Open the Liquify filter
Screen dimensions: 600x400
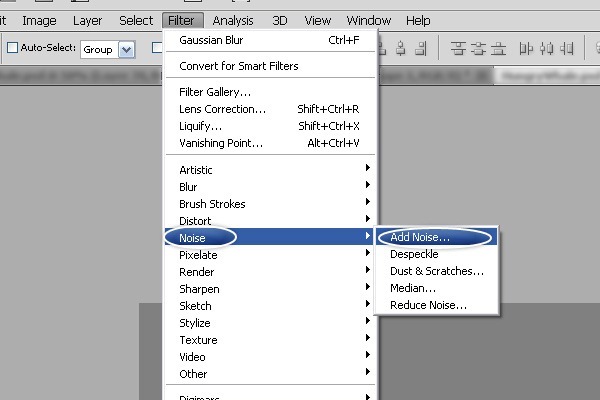pos(200,126)
